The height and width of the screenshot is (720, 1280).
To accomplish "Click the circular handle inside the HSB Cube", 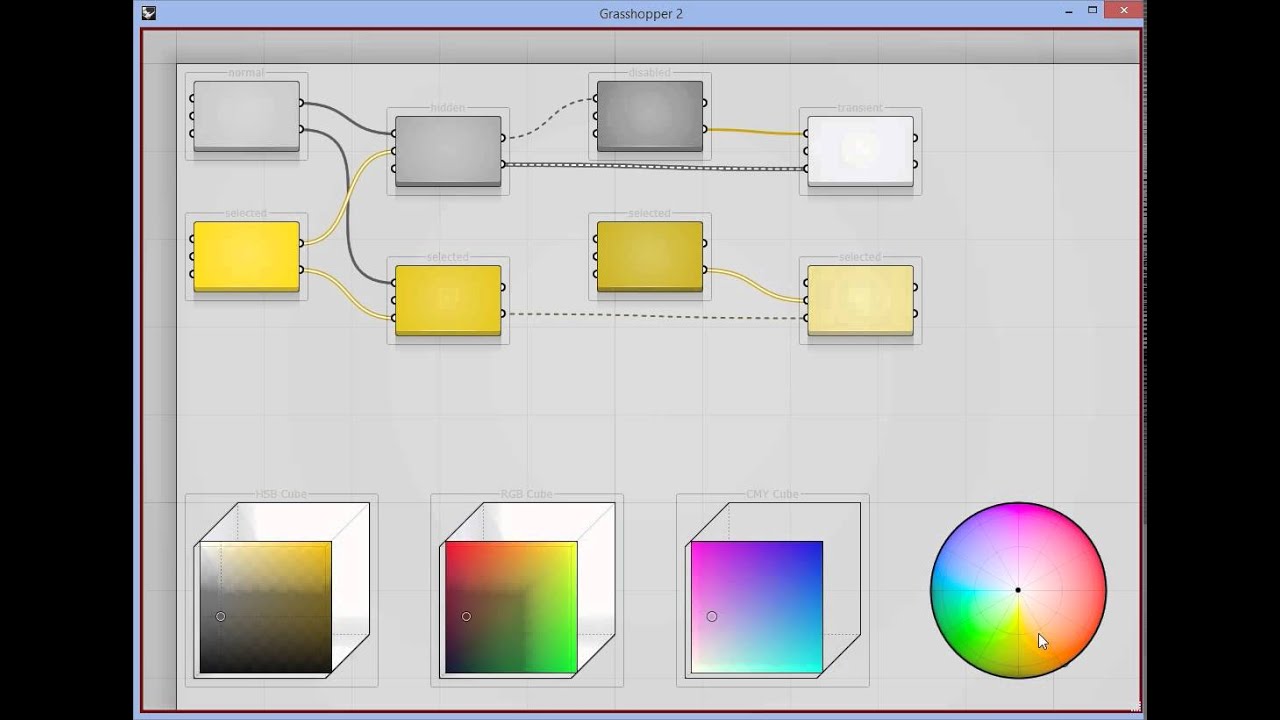I will pos(221,616).
